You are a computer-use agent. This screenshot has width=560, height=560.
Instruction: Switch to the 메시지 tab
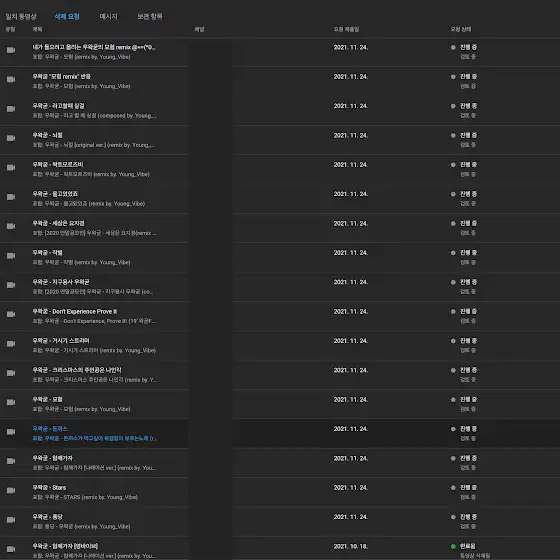click(x=108, y=16)
